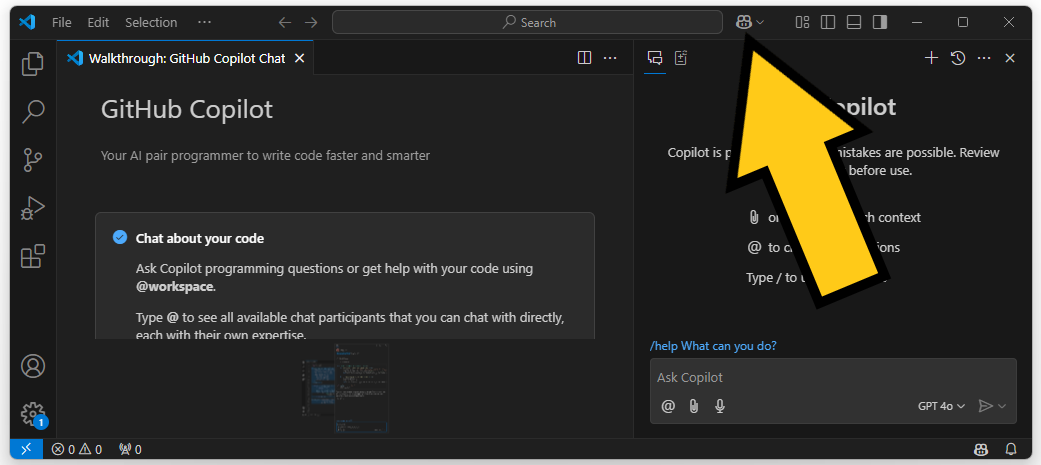Open the Search view in activity bar

click(x=33, y=110)
